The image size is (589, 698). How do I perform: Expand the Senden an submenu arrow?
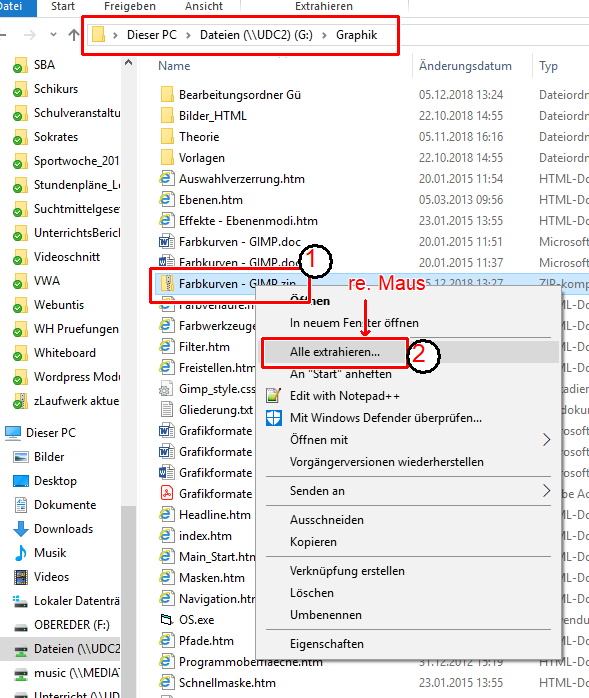(546, 491)
